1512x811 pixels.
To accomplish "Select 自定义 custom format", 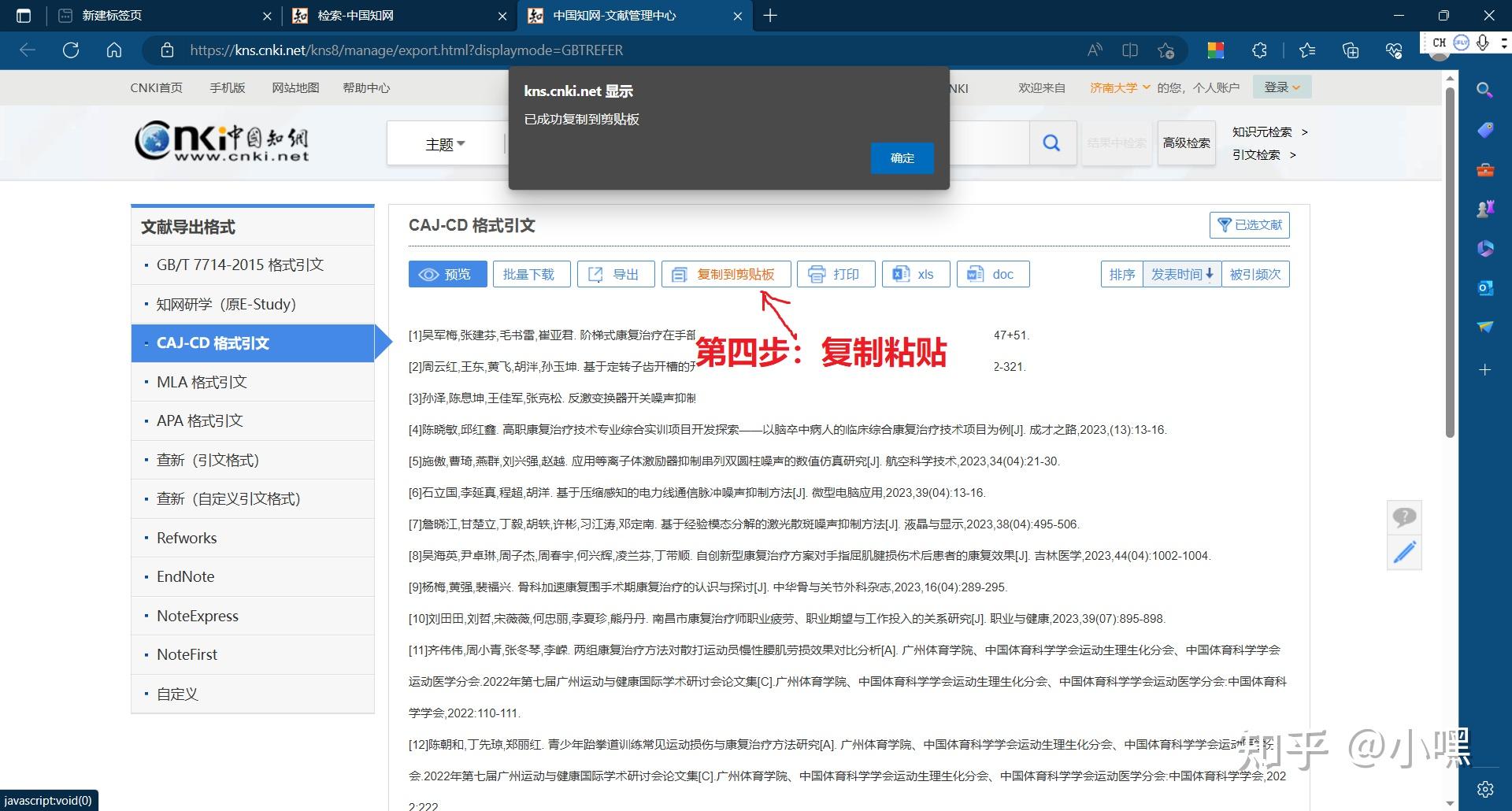I will pyautogui.click(x=253, y=694).
